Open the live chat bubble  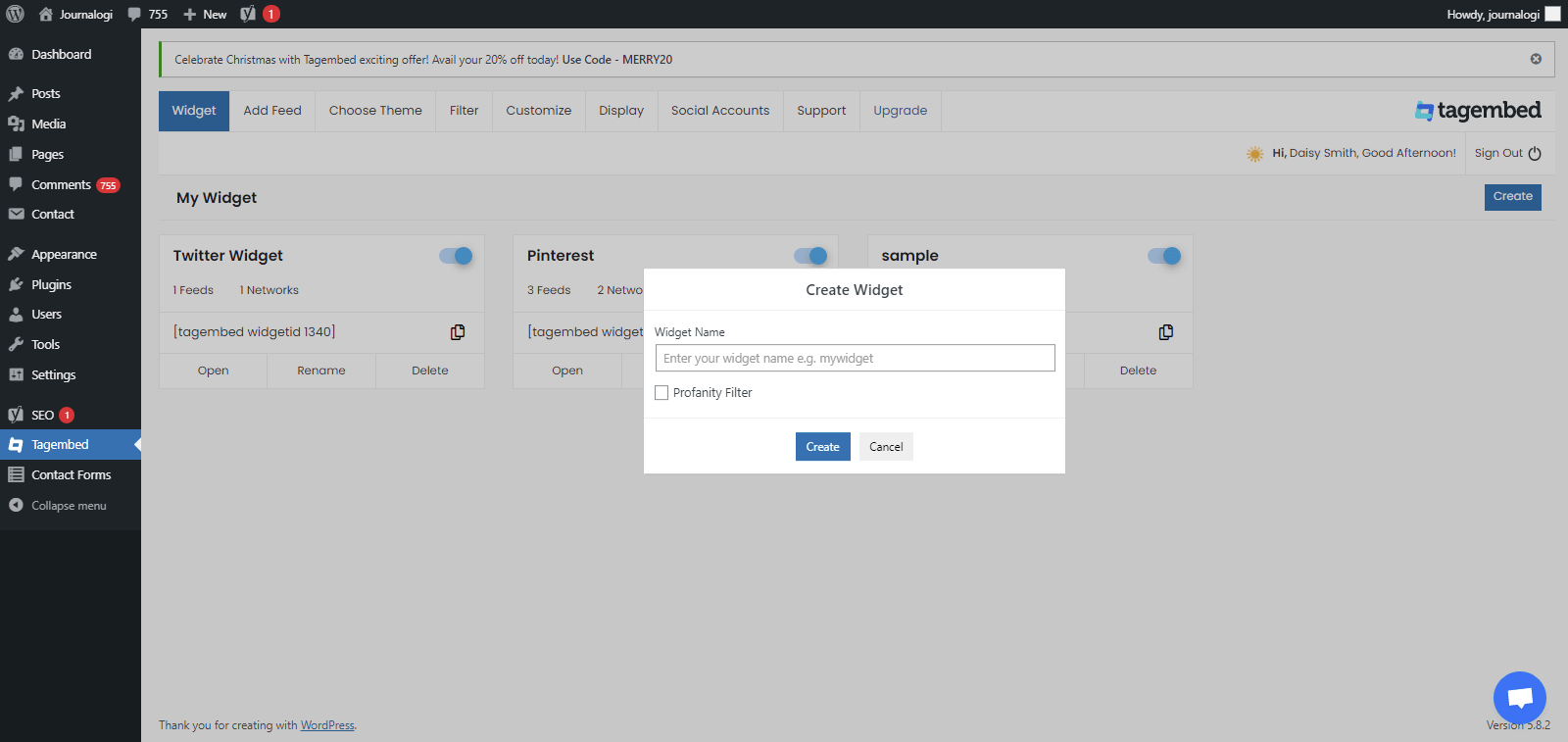pyautogui.click(x=1520, y=698)
